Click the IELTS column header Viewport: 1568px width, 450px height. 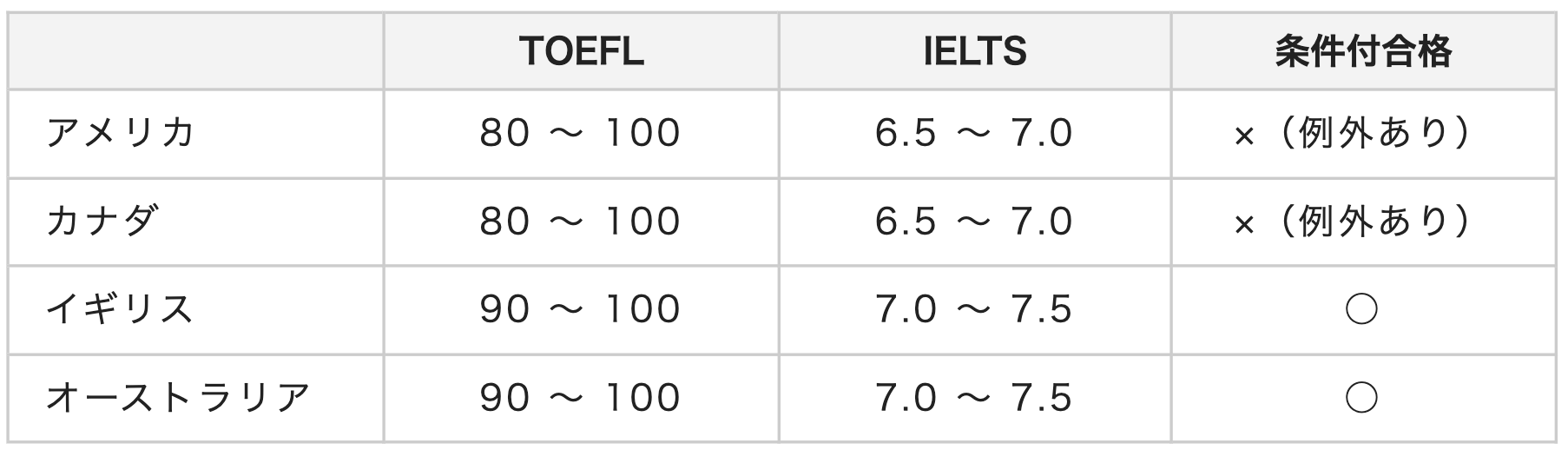tap(974, 51)
